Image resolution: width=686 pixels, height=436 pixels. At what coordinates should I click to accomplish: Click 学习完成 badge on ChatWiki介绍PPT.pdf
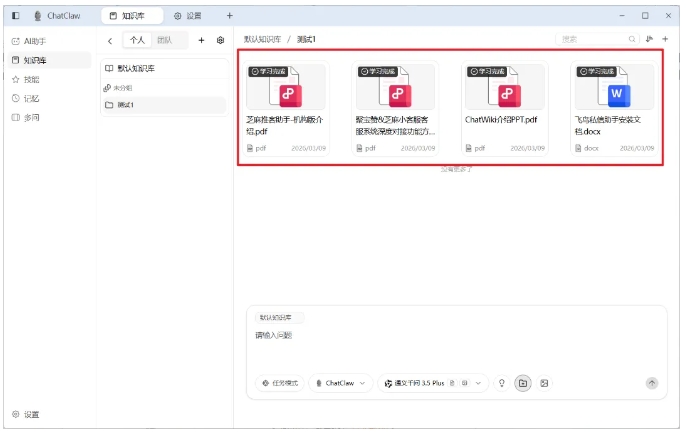point(487,71)
